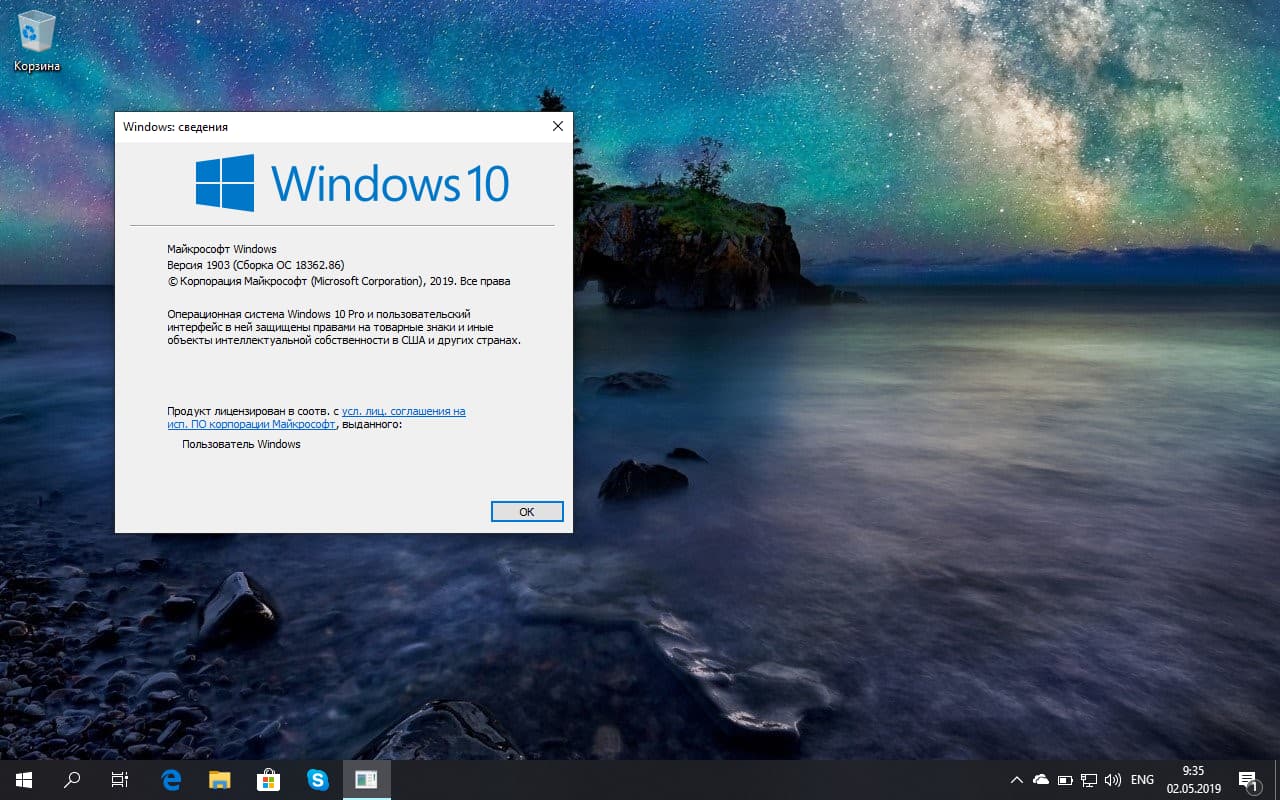The width and height of the screenshot is (1280, 800).
Task: Open File Explorer
Action: point(218,779)
